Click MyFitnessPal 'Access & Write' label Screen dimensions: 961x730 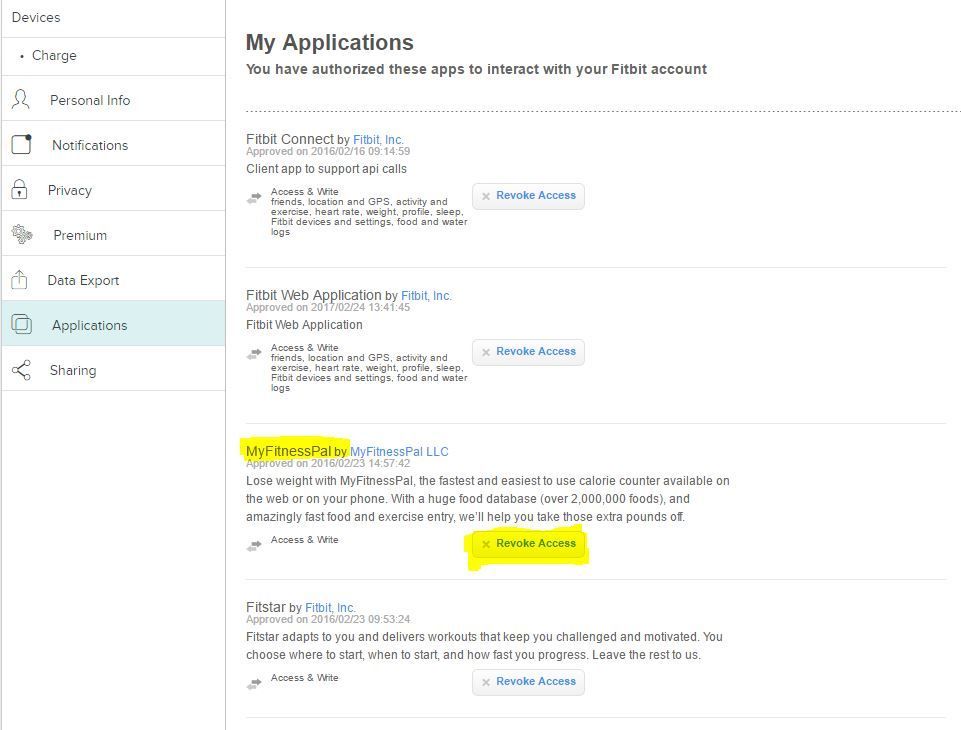click(x=305, y=540)
